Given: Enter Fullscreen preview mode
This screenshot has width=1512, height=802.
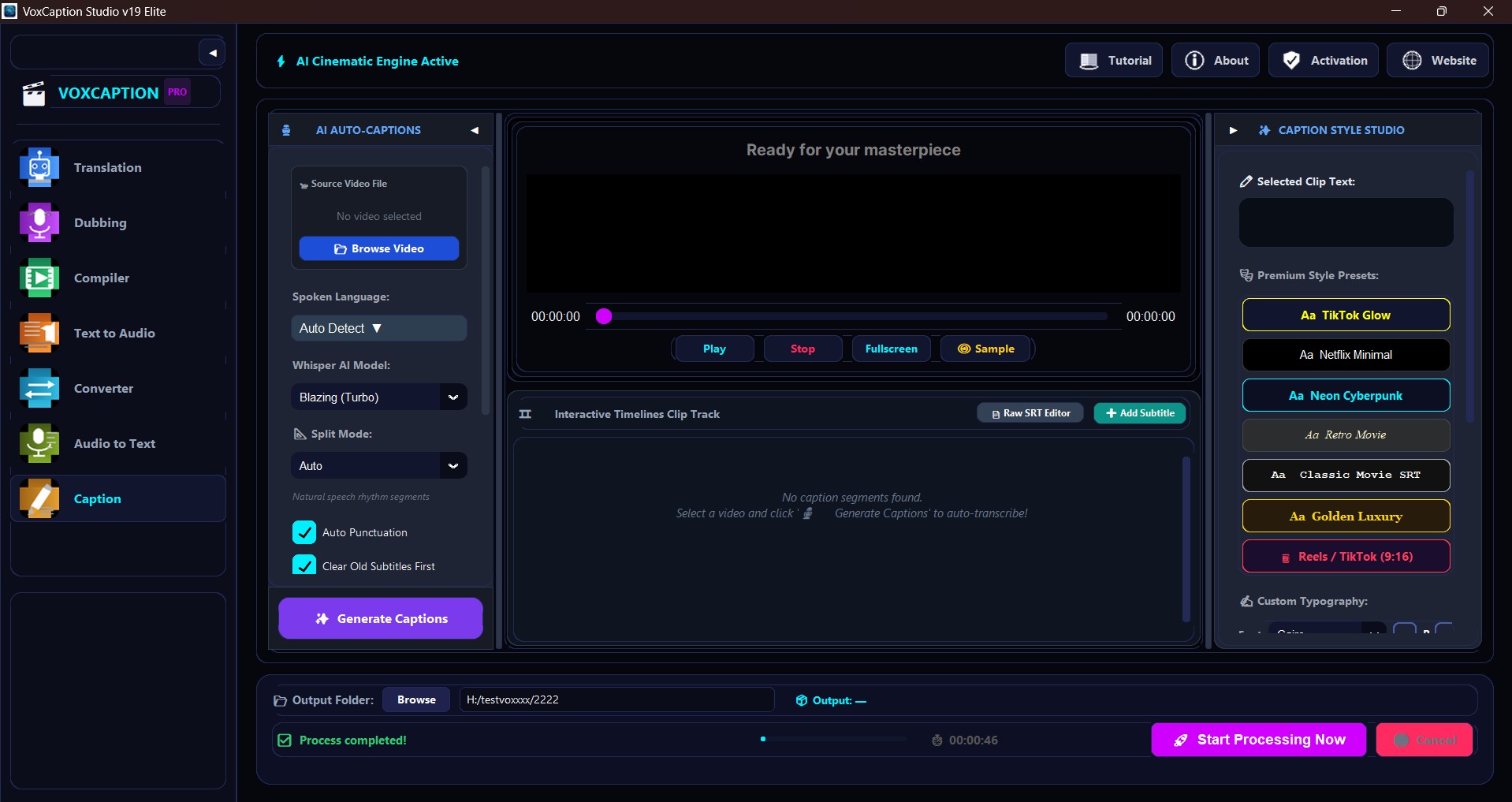Looking at the screenshot, I should (891, 349).
